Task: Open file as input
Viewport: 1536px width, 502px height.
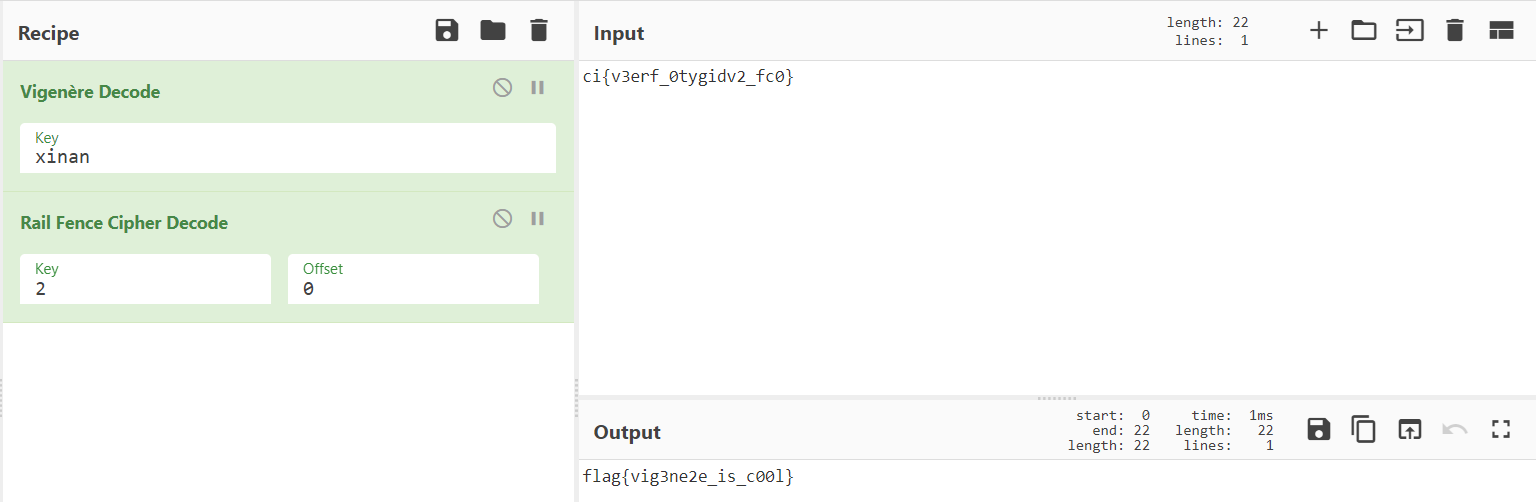Action: (1409, 31)
